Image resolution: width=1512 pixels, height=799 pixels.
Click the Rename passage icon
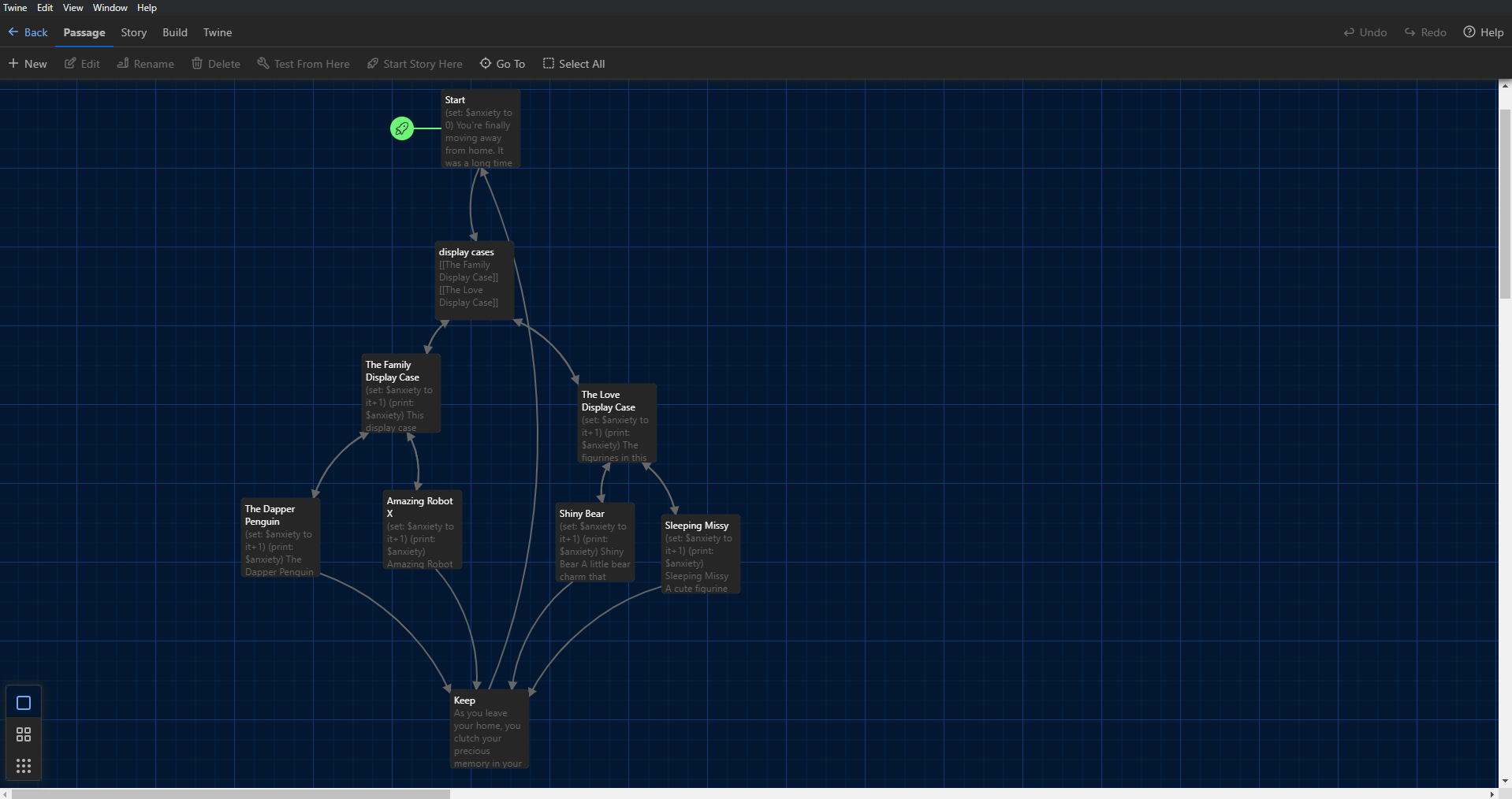[121, 63]
